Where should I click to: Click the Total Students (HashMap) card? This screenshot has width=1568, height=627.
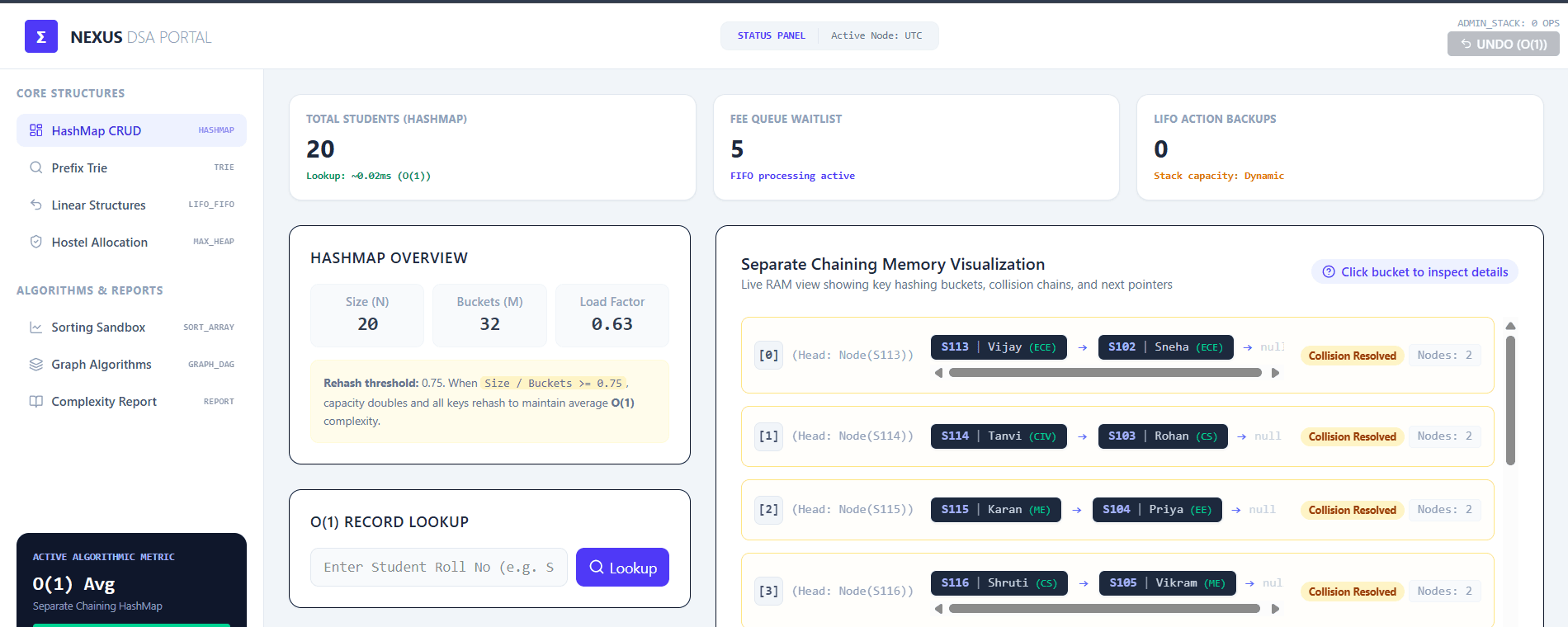[x=493, y=147]
